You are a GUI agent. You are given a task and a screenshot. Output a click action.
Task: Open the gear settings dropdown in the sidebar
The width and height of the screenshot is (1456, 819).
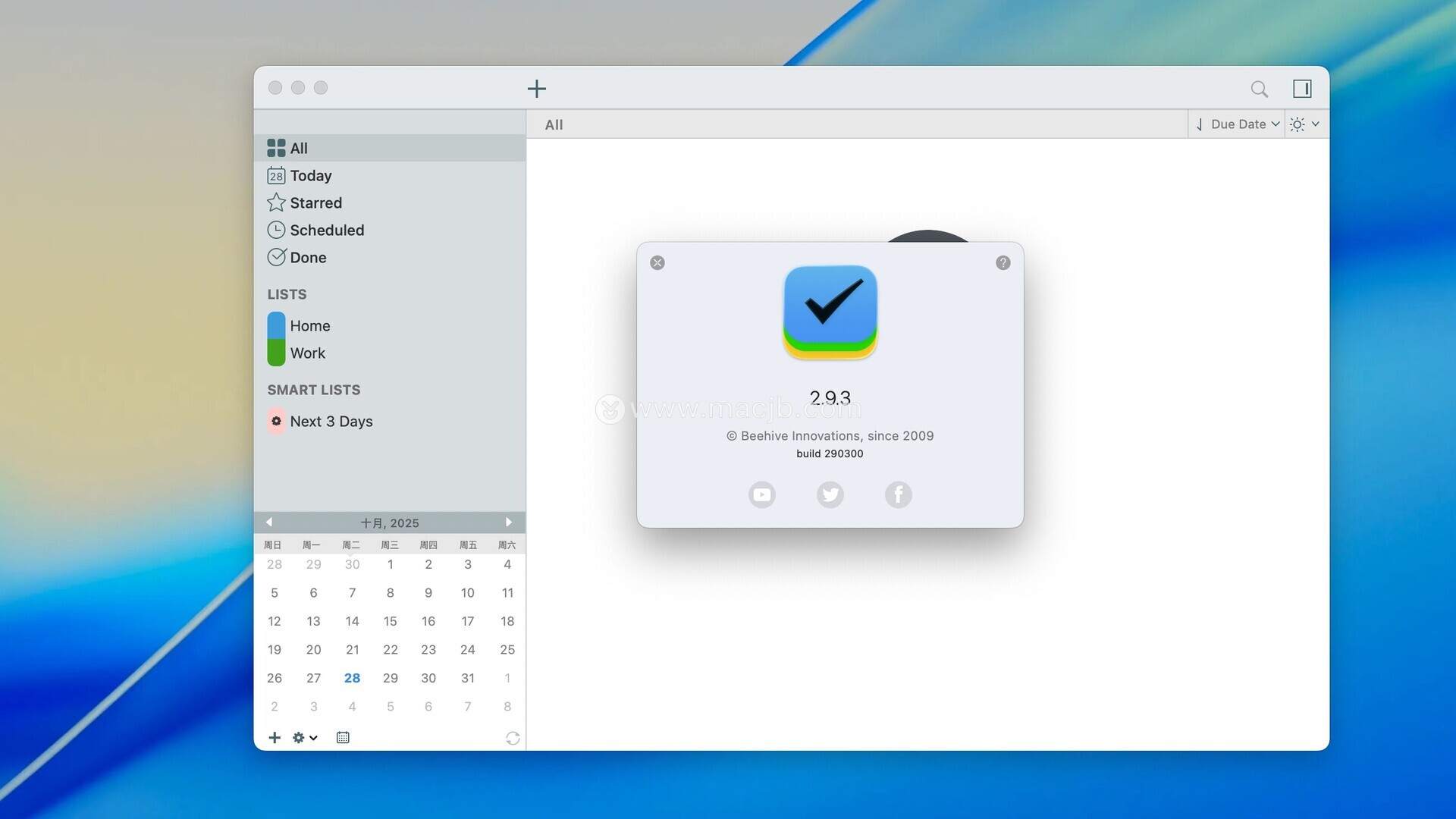(304, 737)
